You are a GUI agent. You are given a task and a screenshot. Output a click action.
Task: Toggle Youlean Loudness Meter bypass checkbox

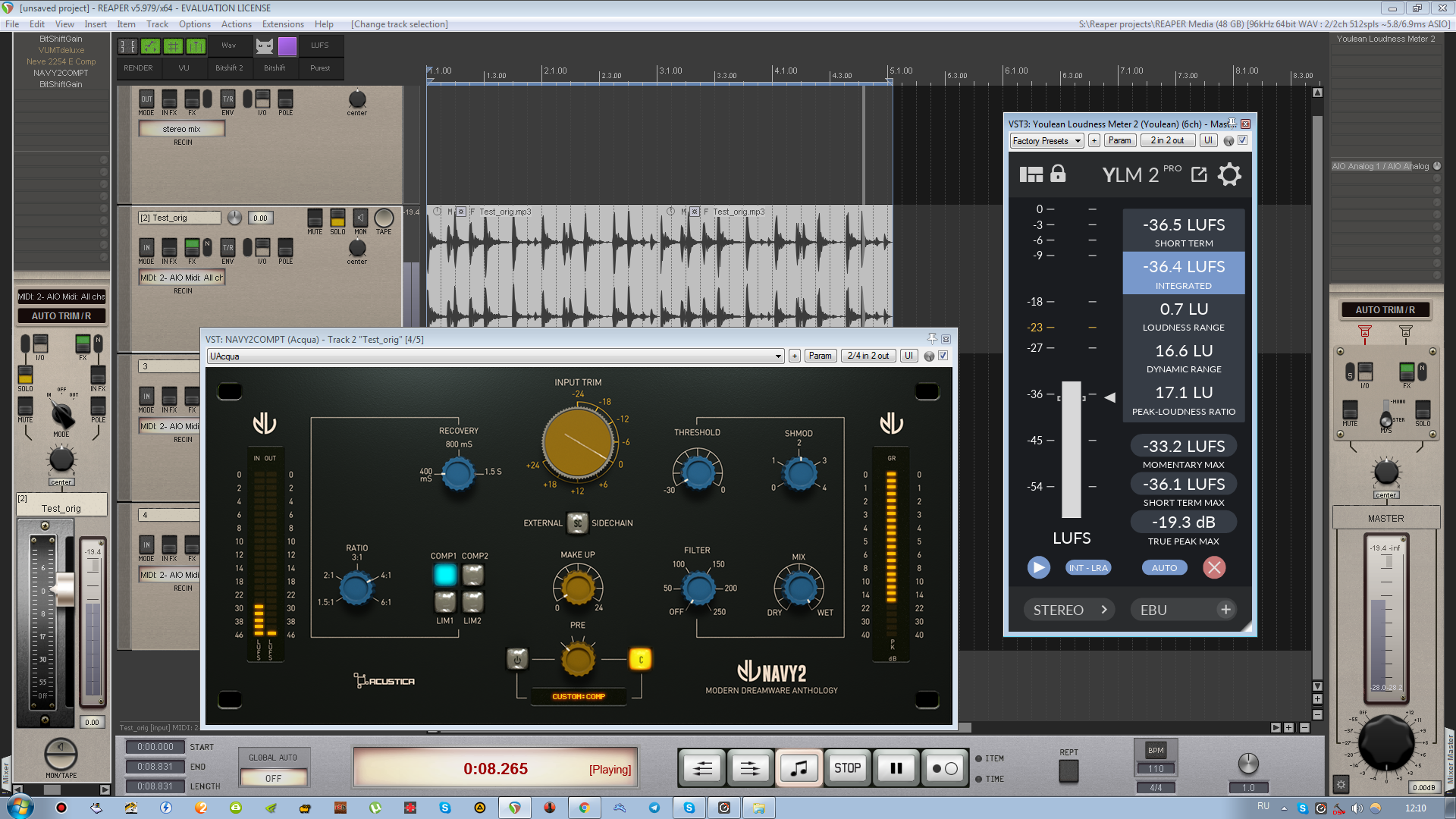[x=1242, y=140]
